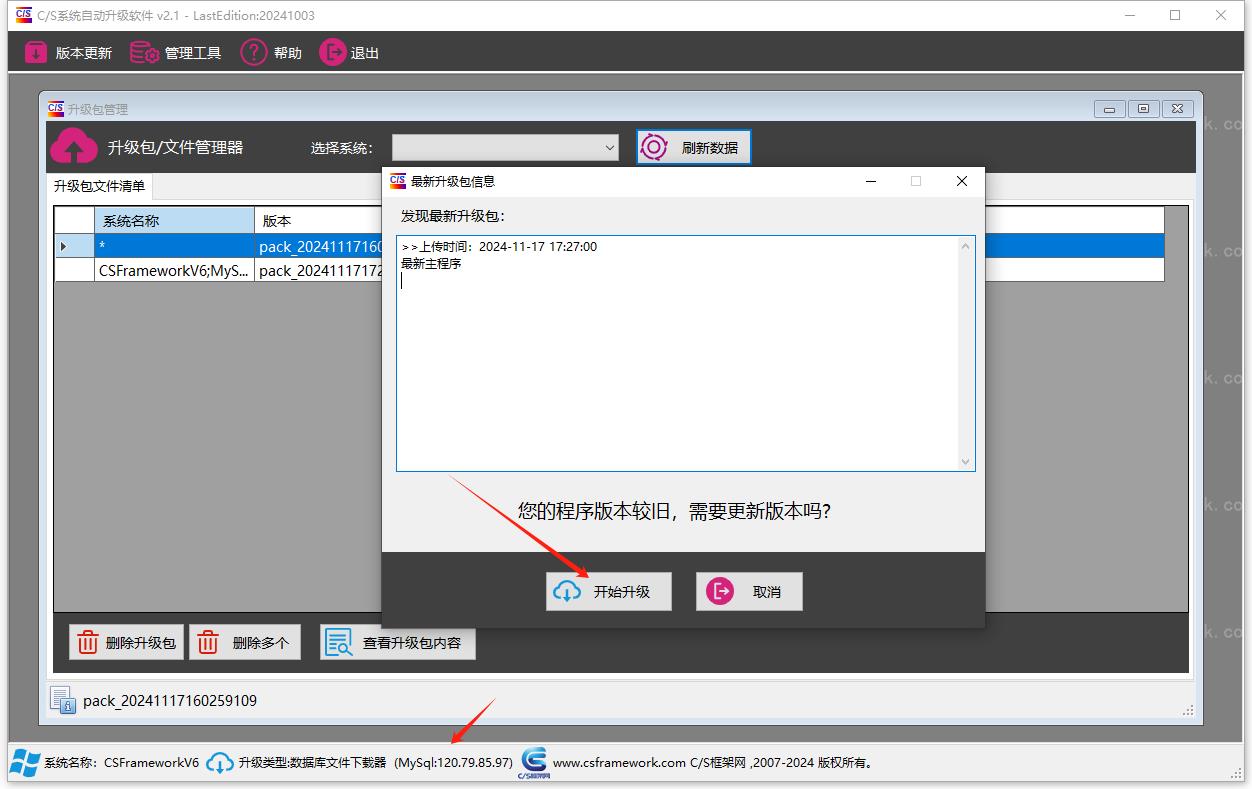Image resolution: width=1252 pixels, height=789 pixels.
Task: Close the 最新升级包信息 dialog
Action: click(961, 181)
